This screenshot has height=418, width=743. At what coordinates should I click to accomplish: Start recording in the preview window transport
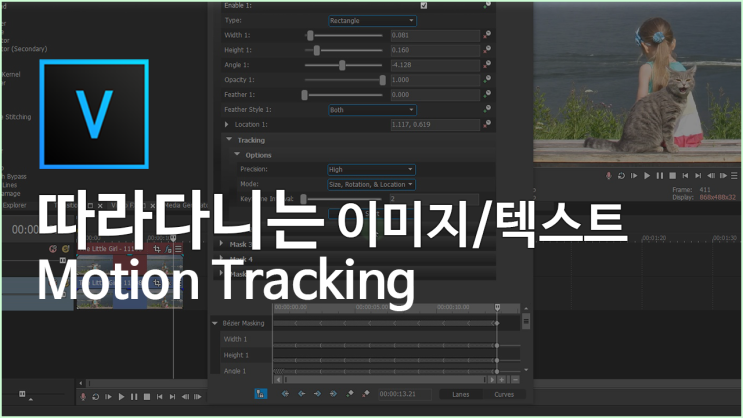608,176
